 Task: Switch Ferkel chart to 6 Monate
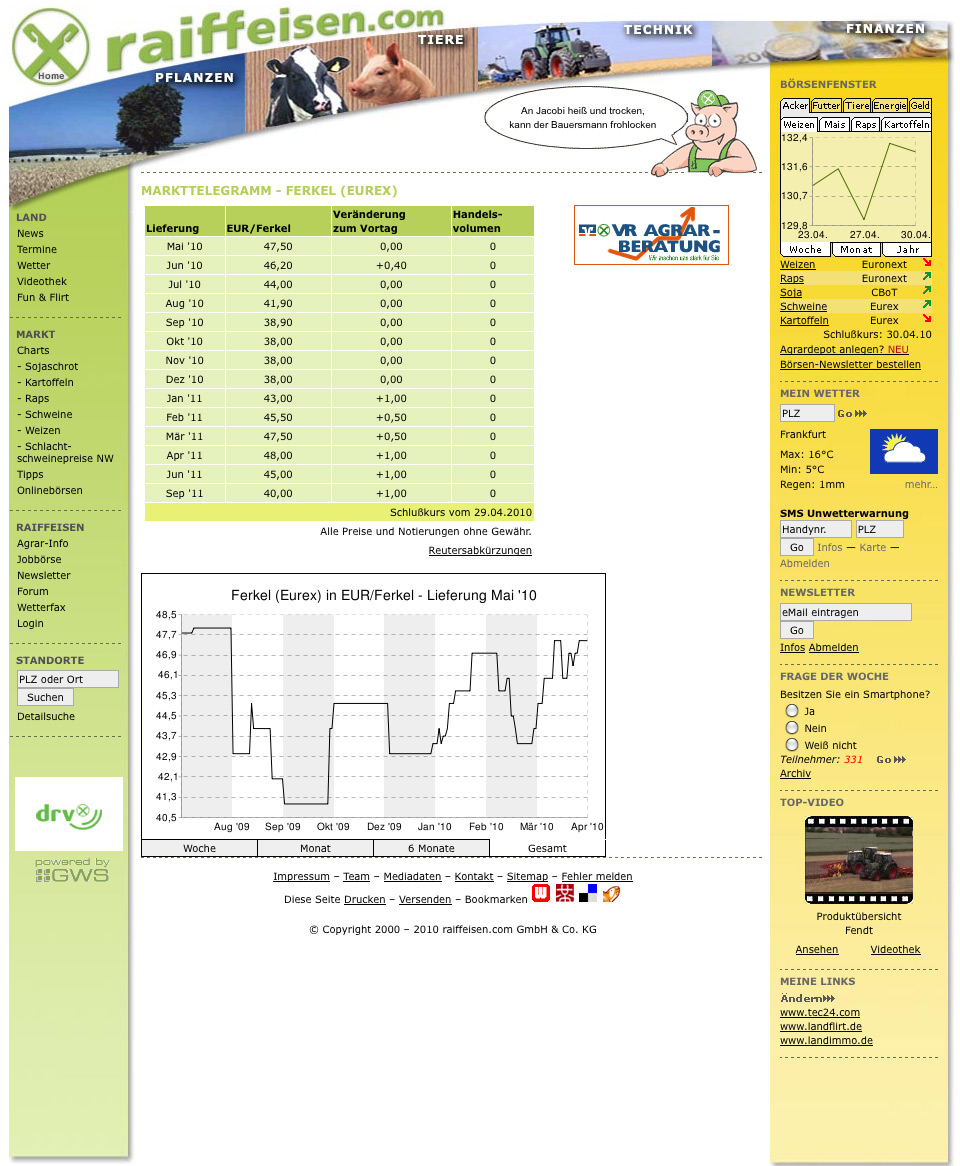431,848
